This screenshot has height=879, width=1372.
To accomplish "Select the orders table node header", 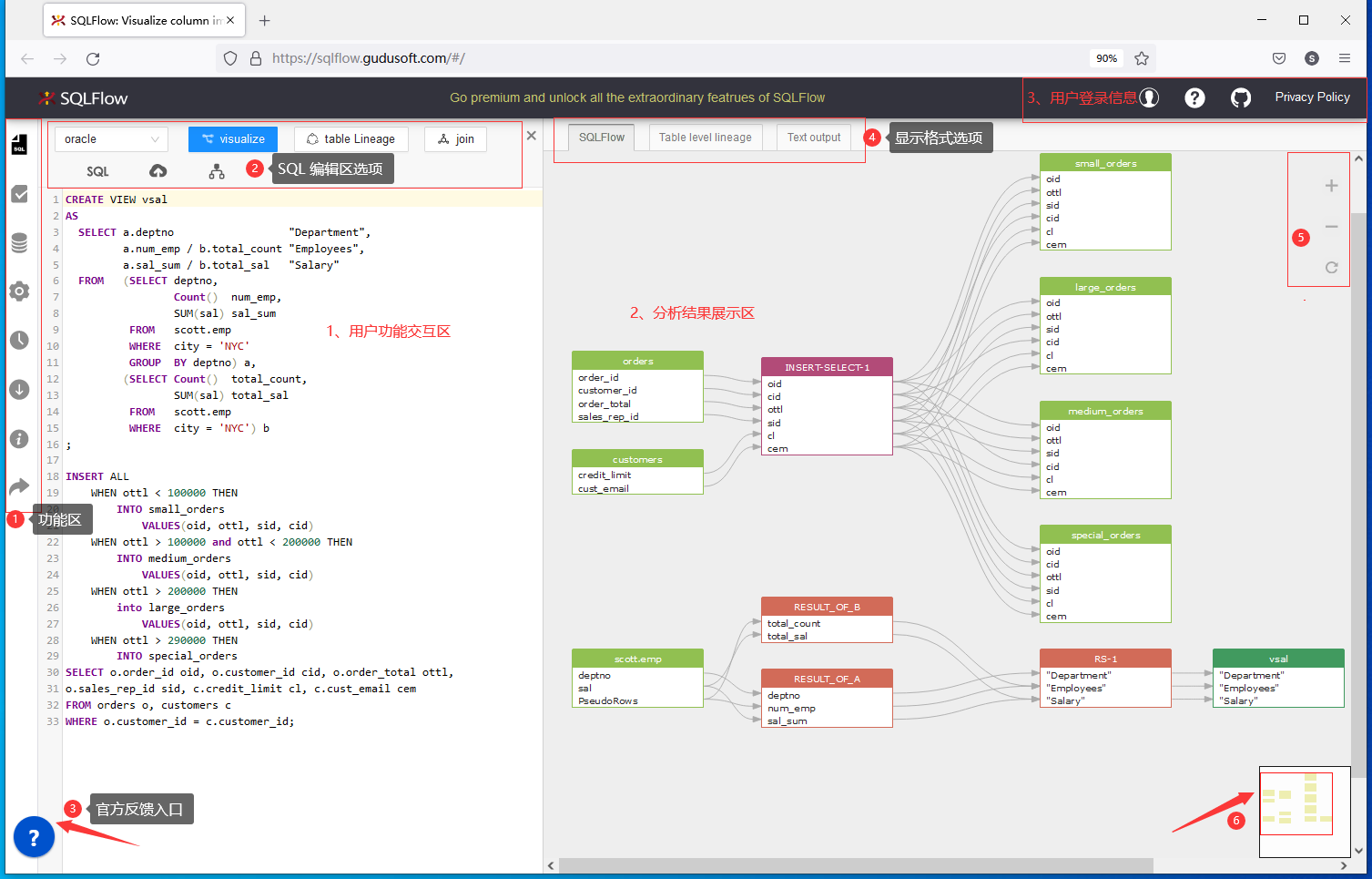I will coord(637,361).
